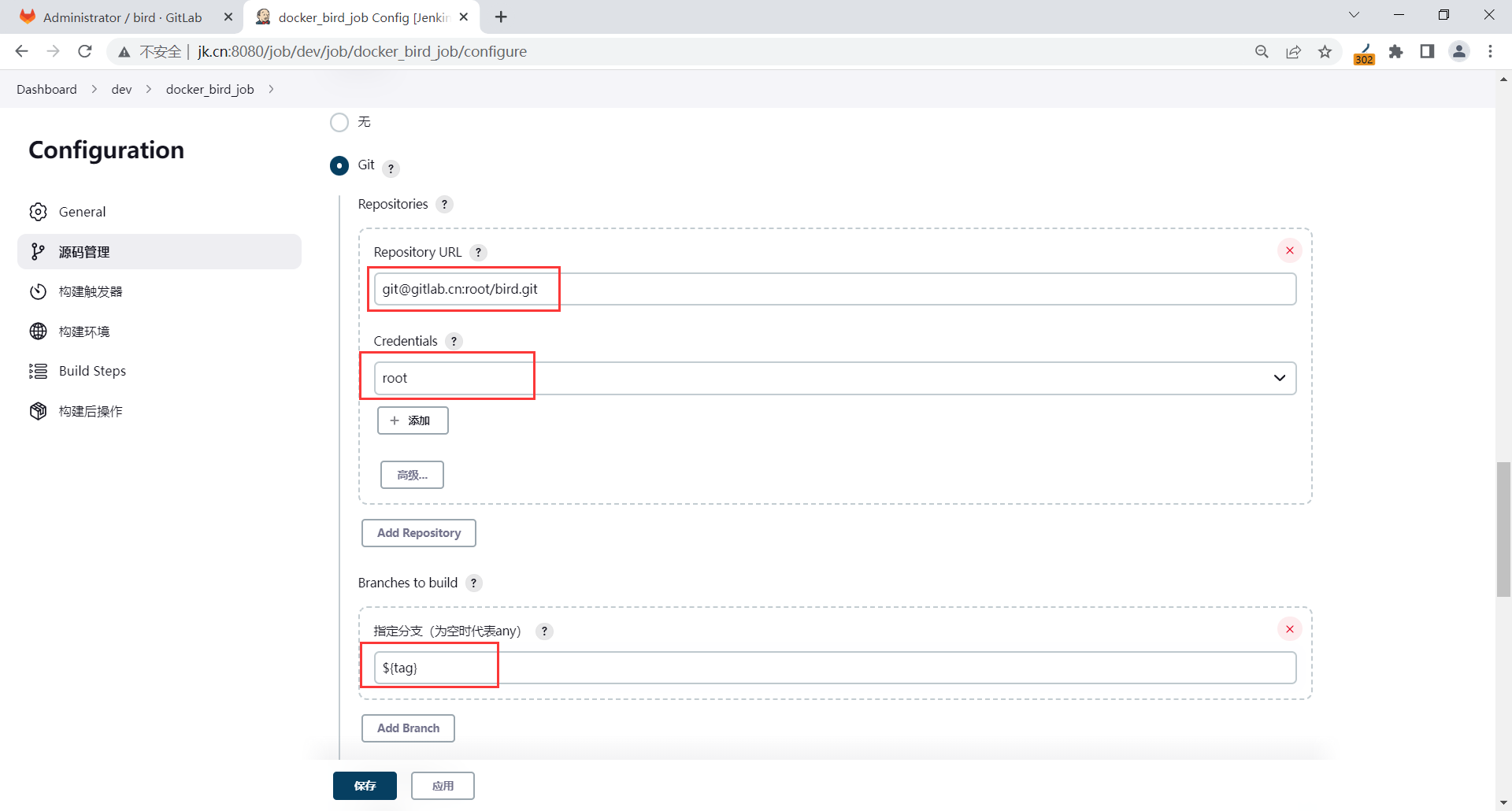This screenshot has height=811, width=1512.
Task: Click the not-secure warning icon
Action: point(124,52)
